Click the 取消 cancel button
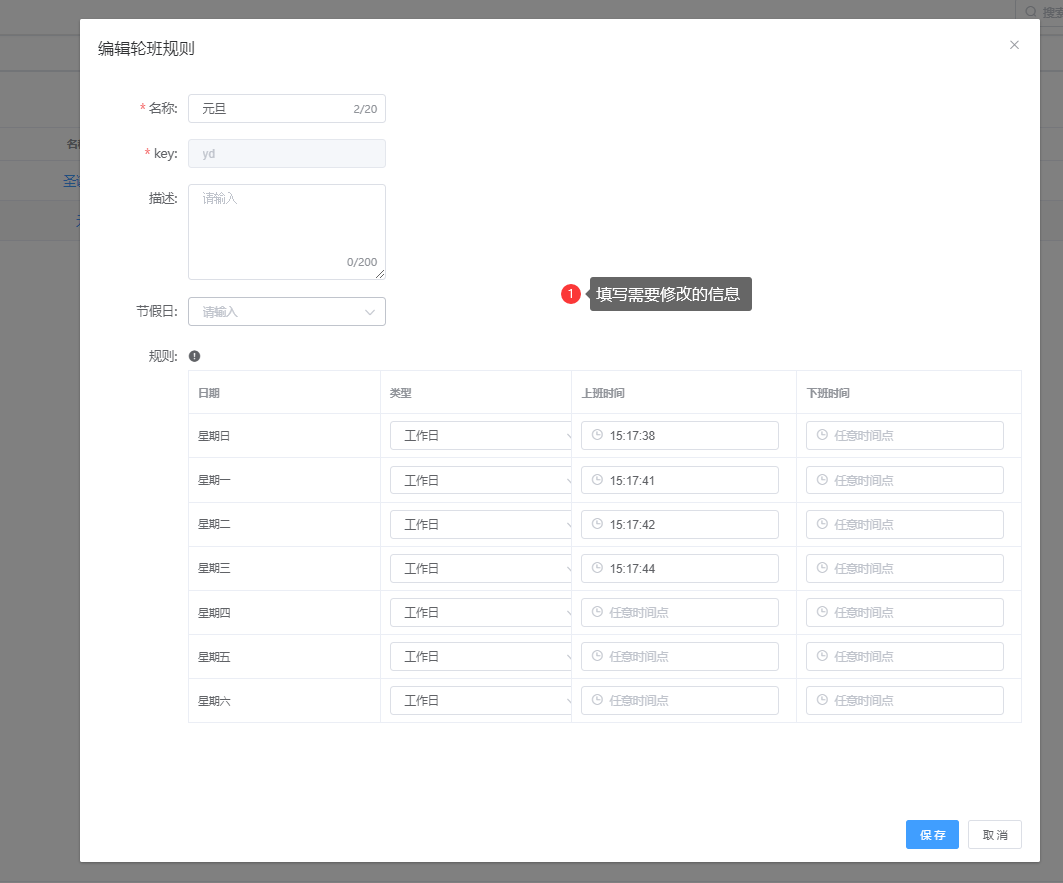The height and width of the screenshot is (883, 1063). coord(994,834)
